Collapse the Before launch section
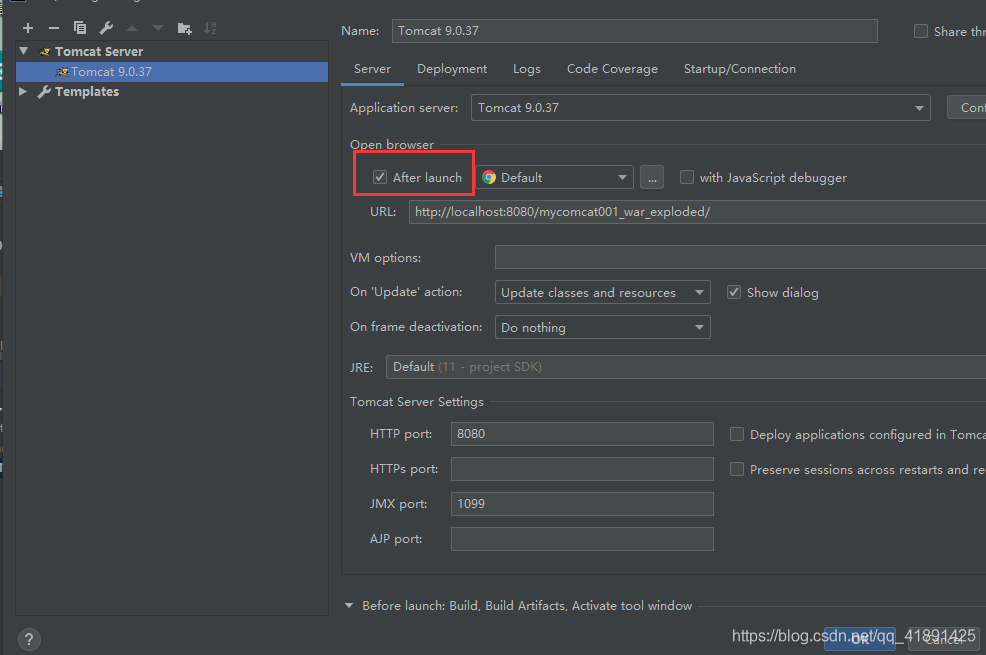The width and height of the screenshot is (986, 655). point(349,605)
